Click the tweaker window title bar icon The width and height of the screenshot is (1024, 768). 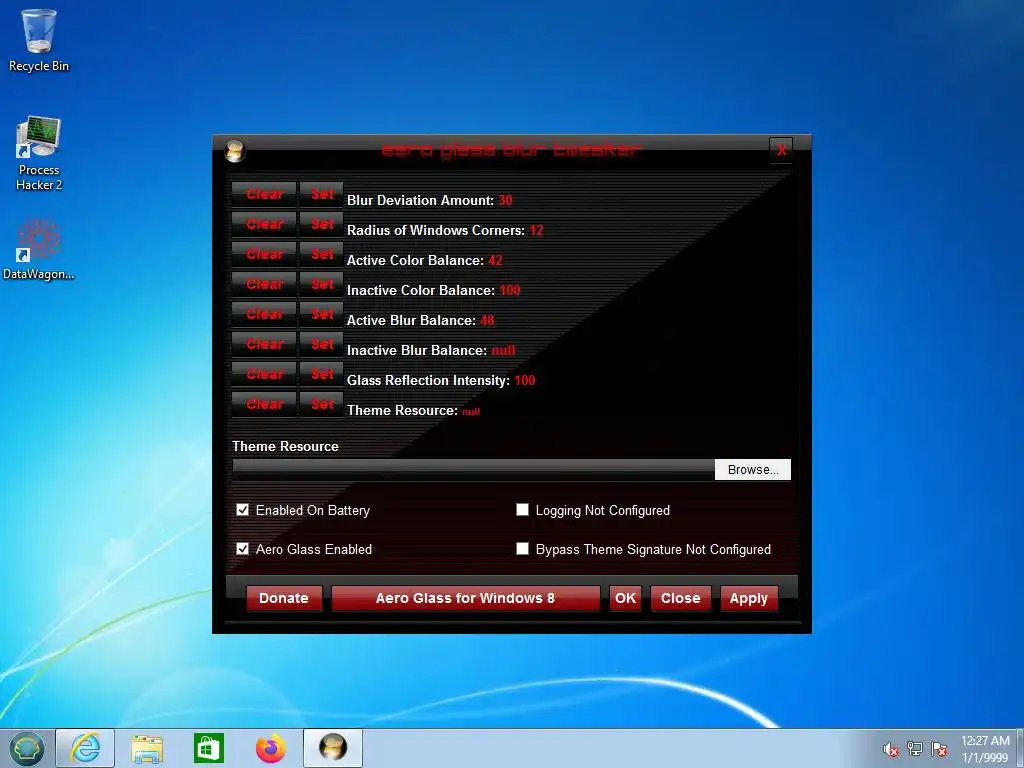(x=234, y=151)
